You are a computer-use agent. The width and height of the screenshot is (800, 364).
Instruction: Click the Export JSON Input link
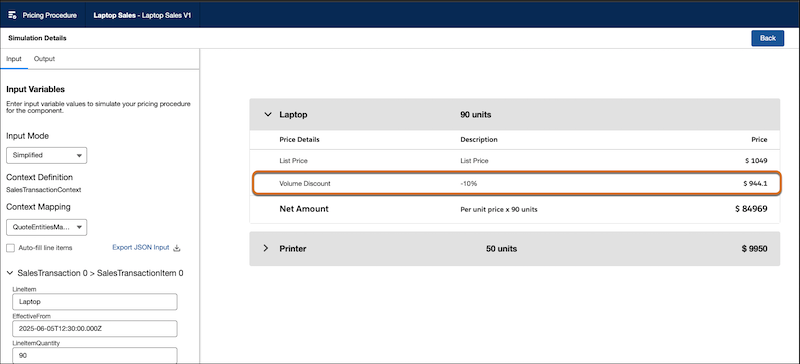pos(140,248)
